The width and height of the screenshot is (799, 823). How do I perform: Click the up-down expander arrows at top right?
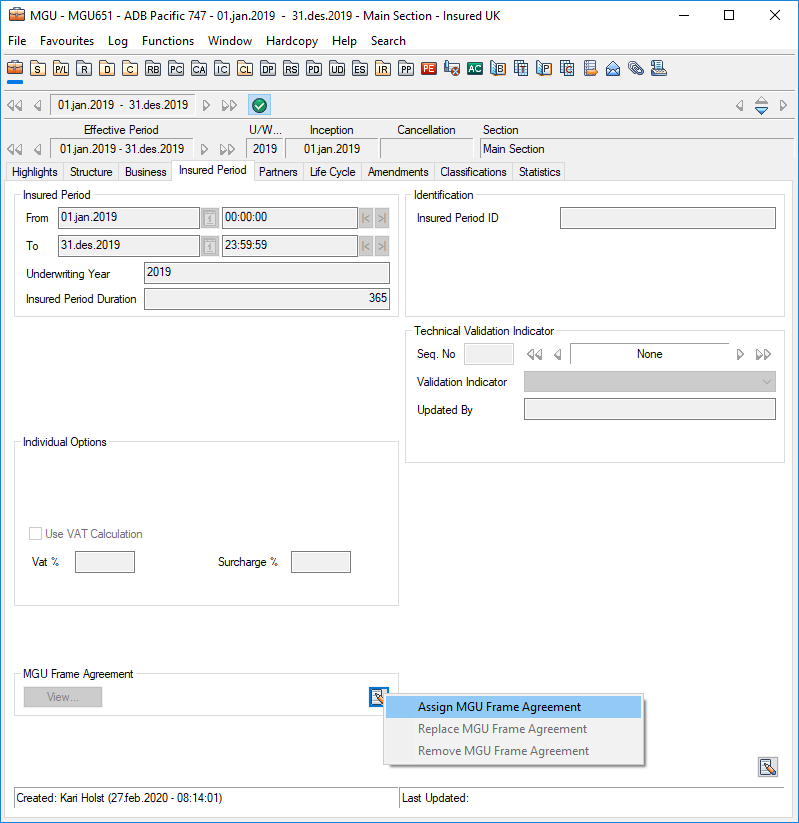coord(761,105)
